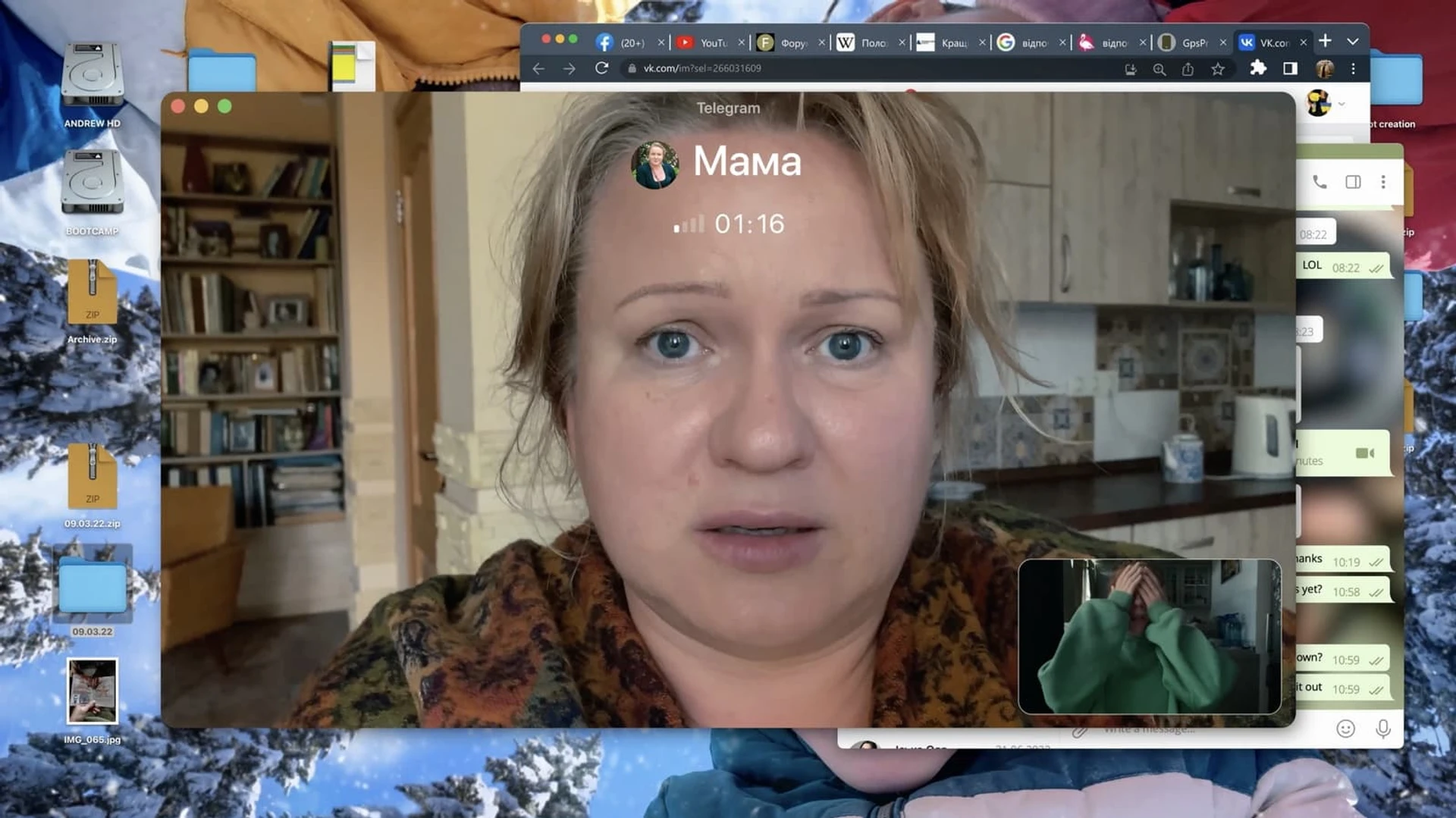Select the Archive.zip file on desktop
The width and height of the screenshot is (1456, 818).
(92, 293)
